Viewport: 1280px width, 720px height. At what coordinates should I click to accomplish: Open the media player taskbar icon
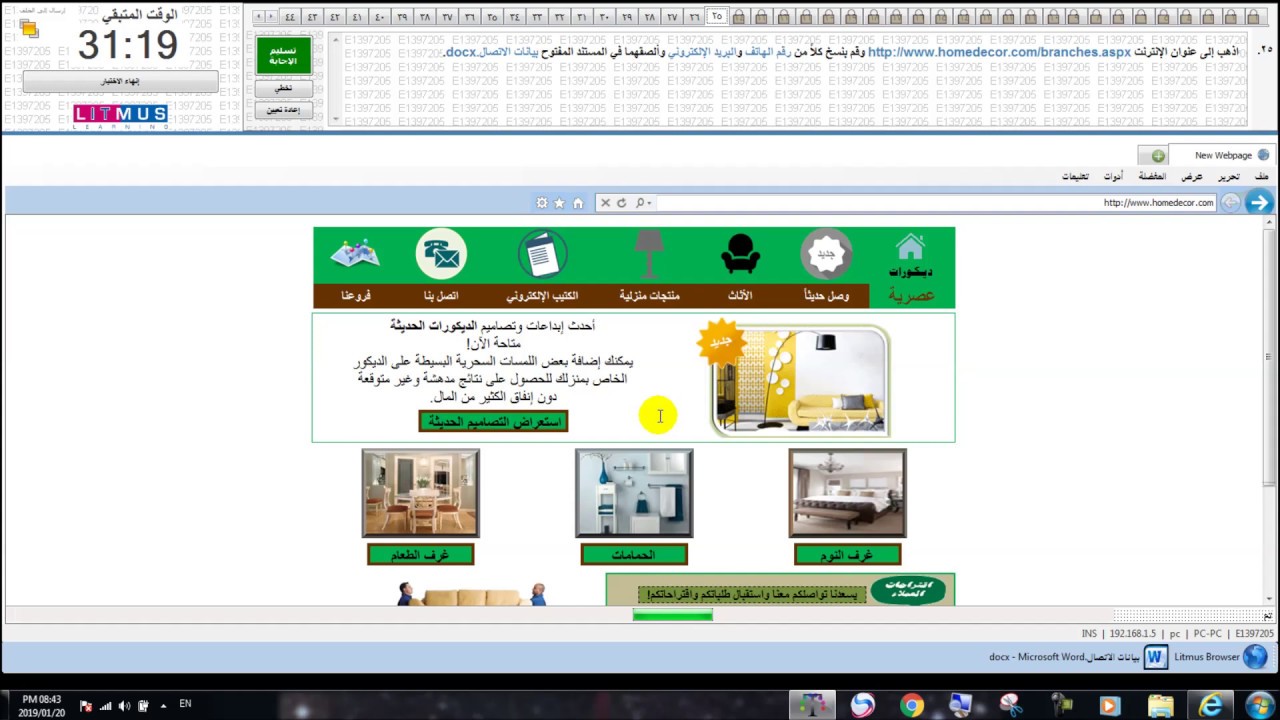[x=1108, y=706]
